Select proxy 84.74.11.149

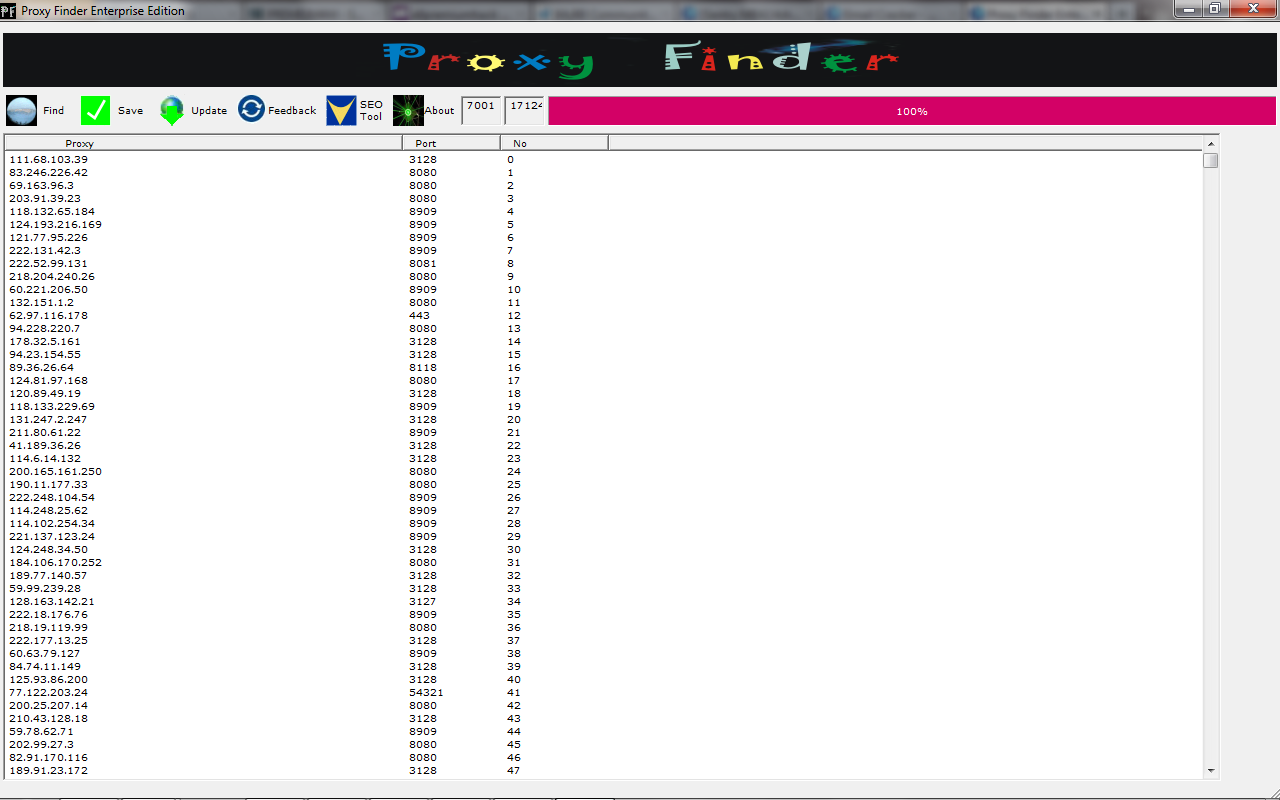coord(45,666)
